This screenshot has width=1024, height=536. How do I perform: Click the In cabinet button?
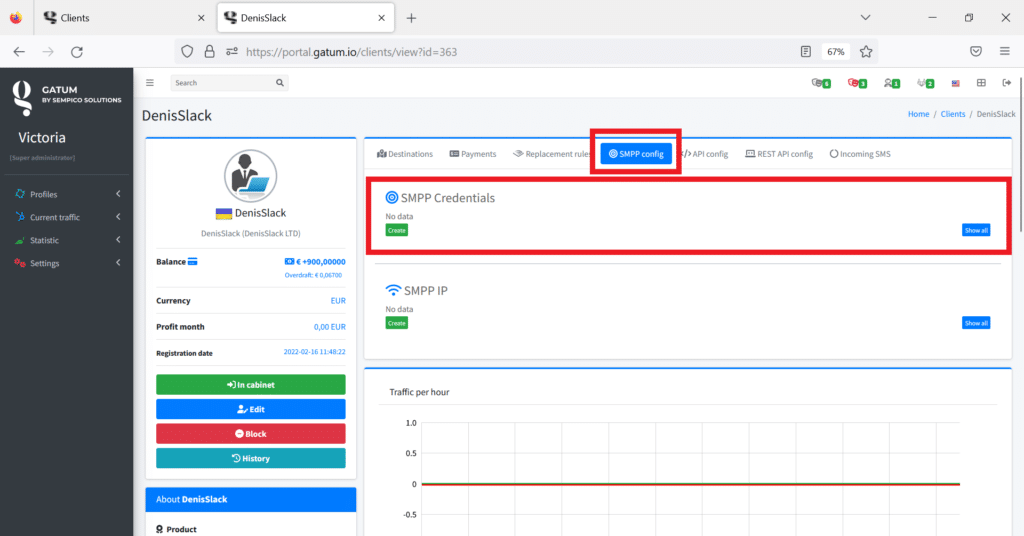click(x=251, y=385)
